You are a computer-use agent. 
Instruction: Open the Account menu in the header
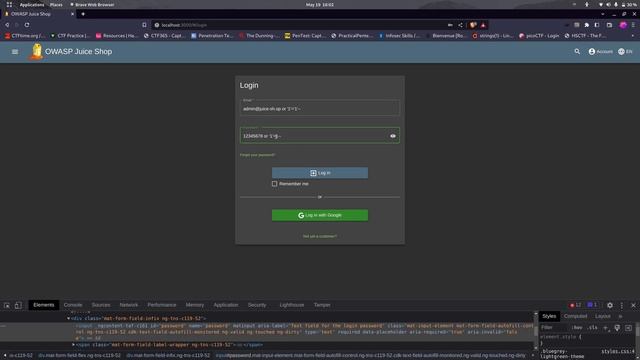point(600,51)
